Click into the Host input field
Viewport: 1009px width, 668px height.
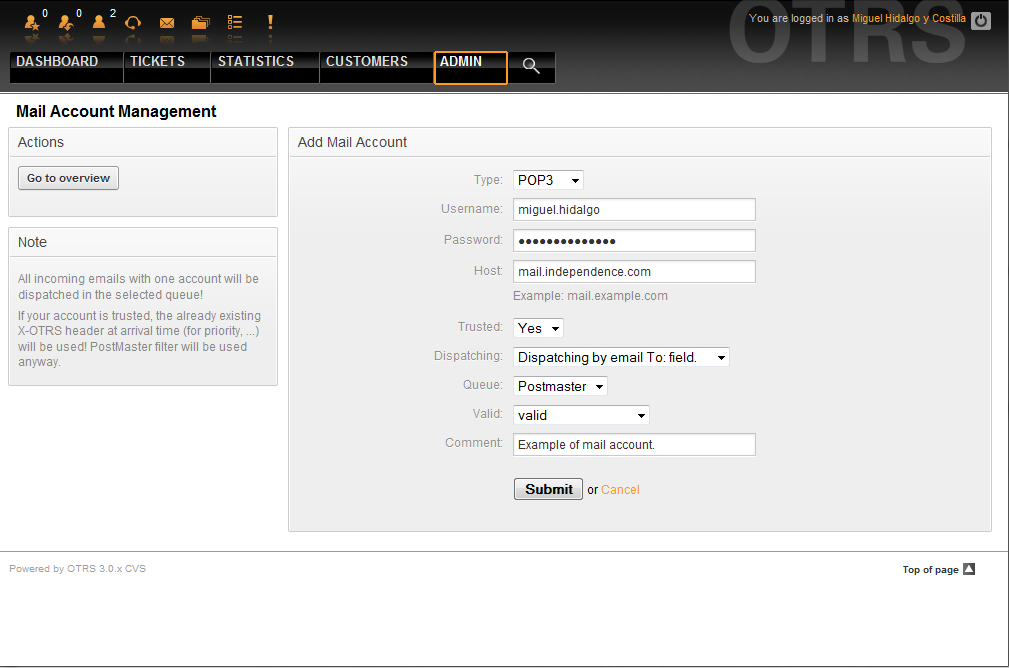pos(634,272)
